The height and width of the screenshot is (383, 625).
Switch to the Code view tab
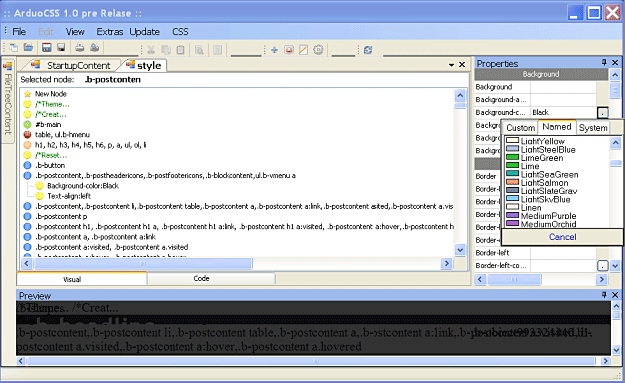coord(211,279)
